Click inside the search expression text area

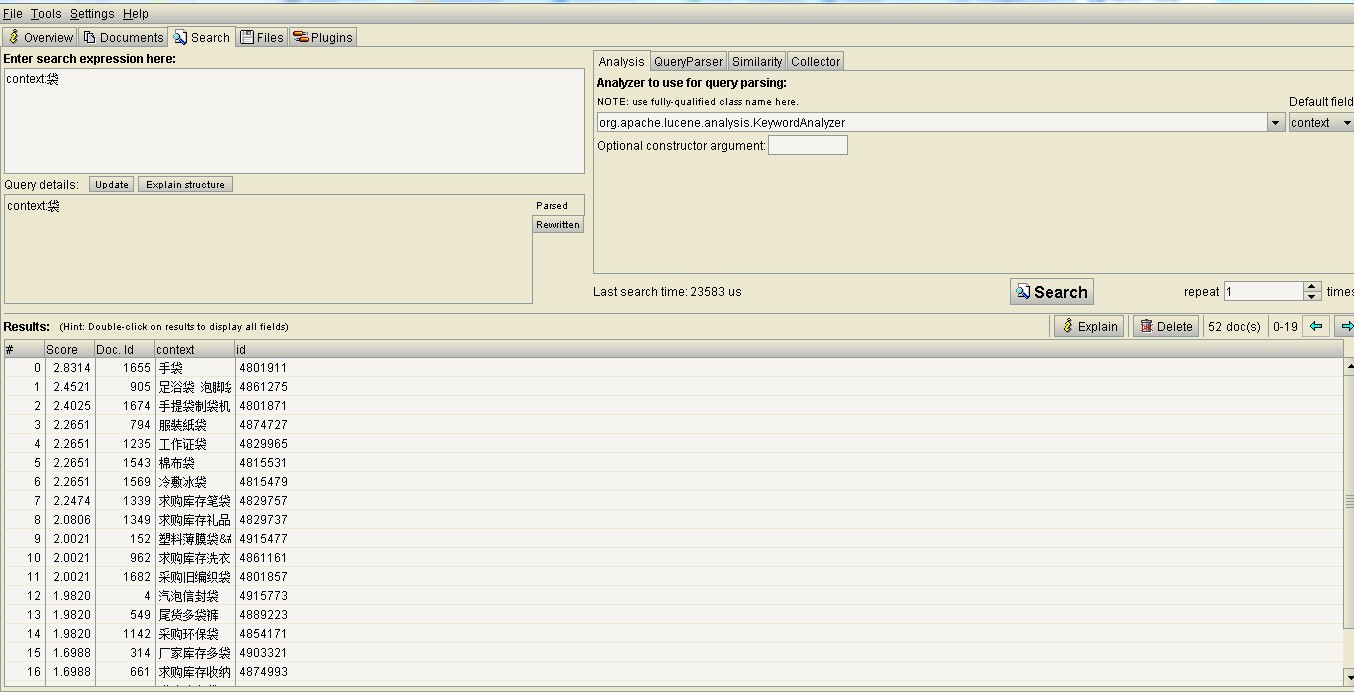pyautogui.click(x=294, y=121)
